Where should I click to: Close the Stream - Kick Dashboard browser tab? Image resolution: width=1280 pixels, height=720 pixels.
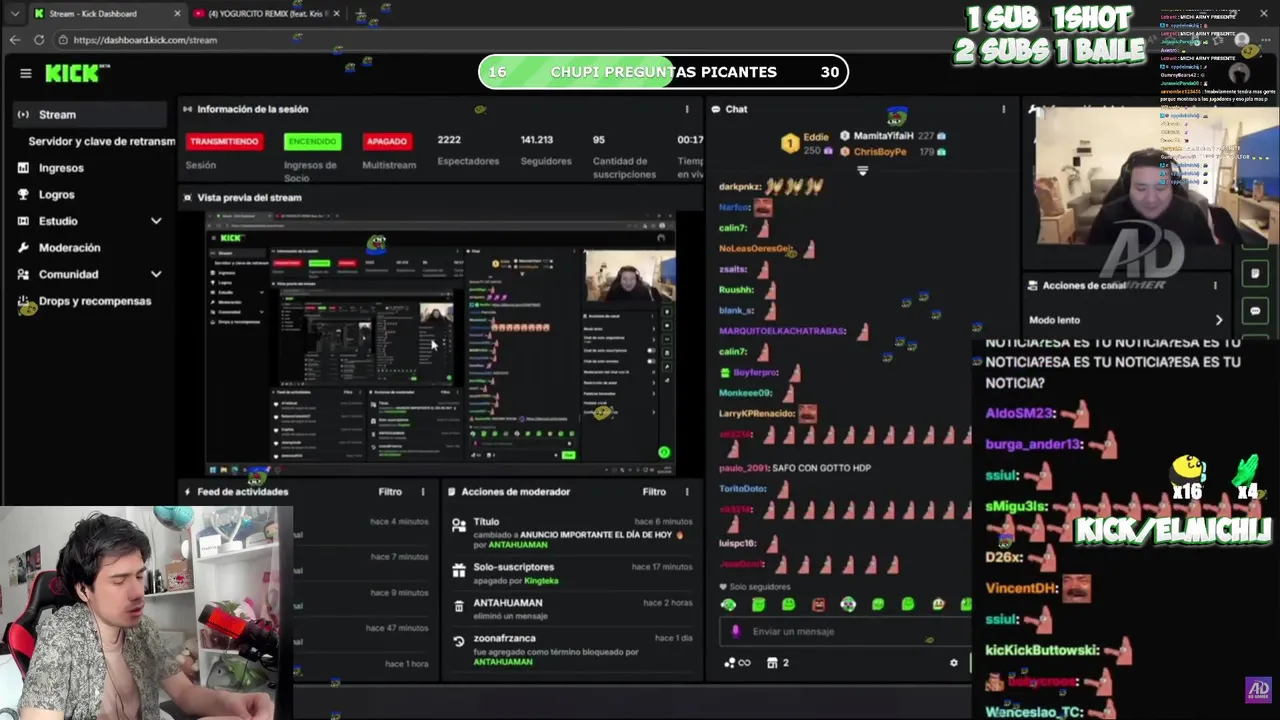(x=177, y=14)
